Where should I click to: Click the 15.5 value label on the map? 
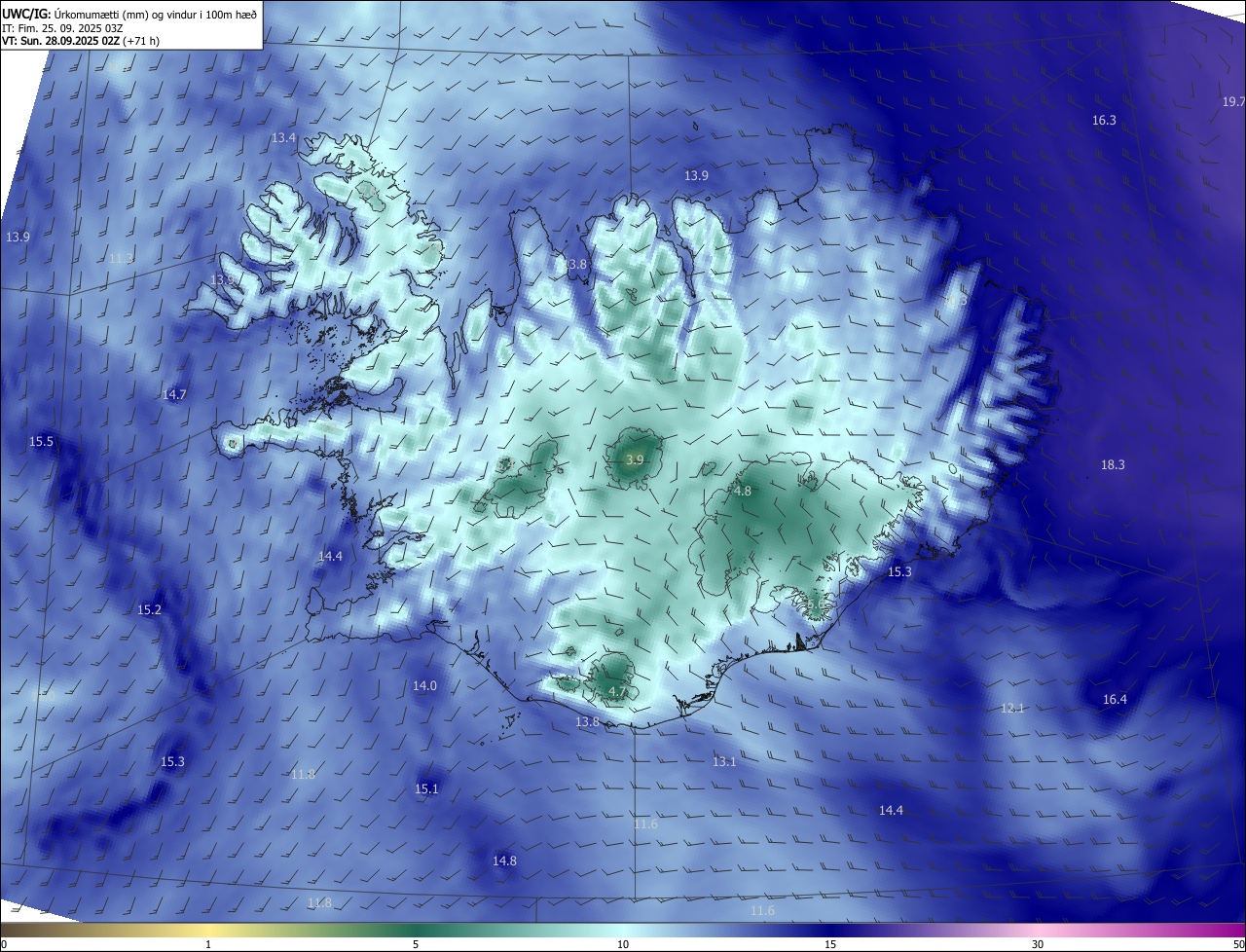pos(41,442)
